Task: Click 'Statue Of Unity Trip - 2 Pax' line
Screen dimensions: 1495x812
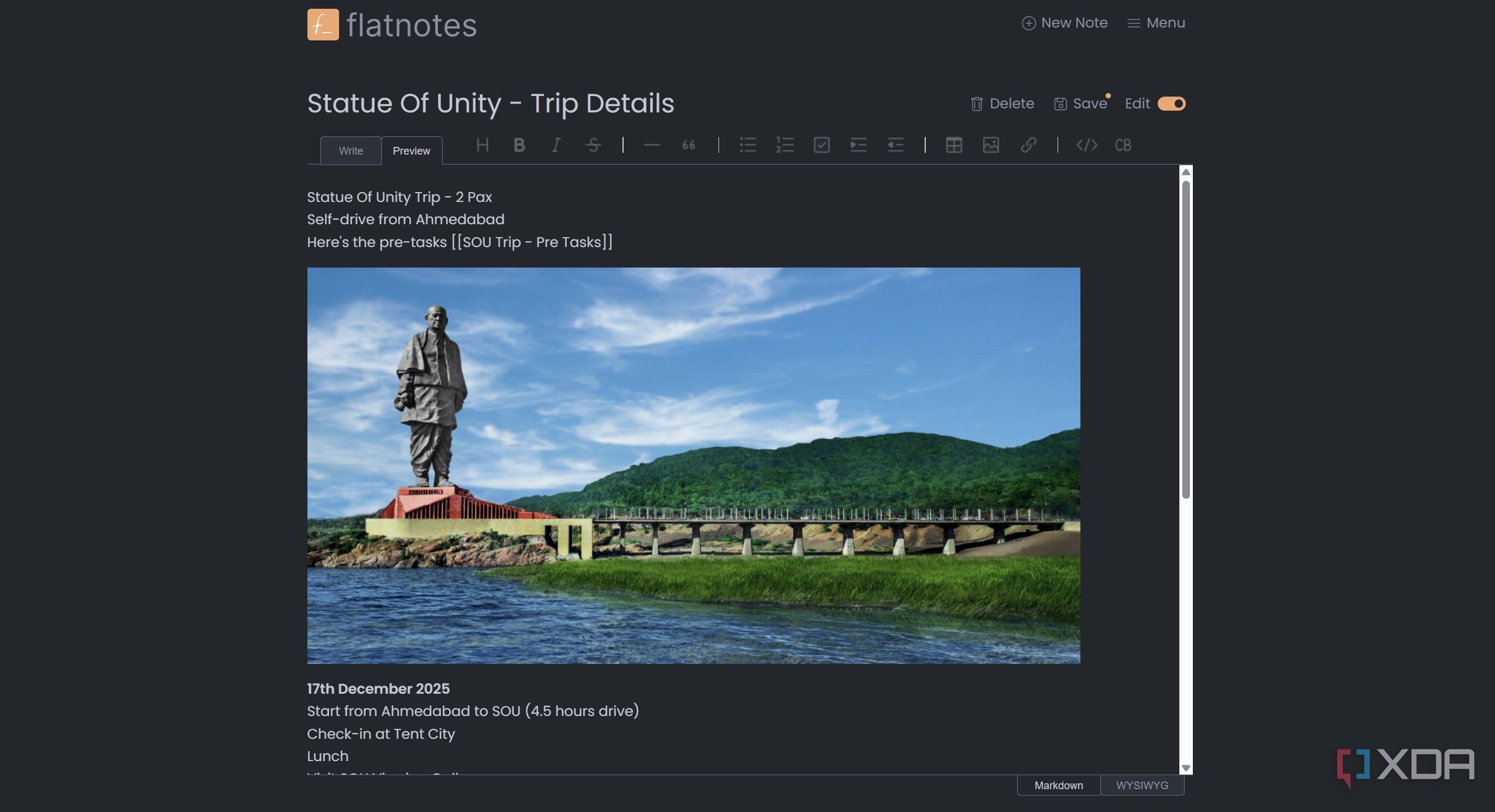Action: click(399, 197)
